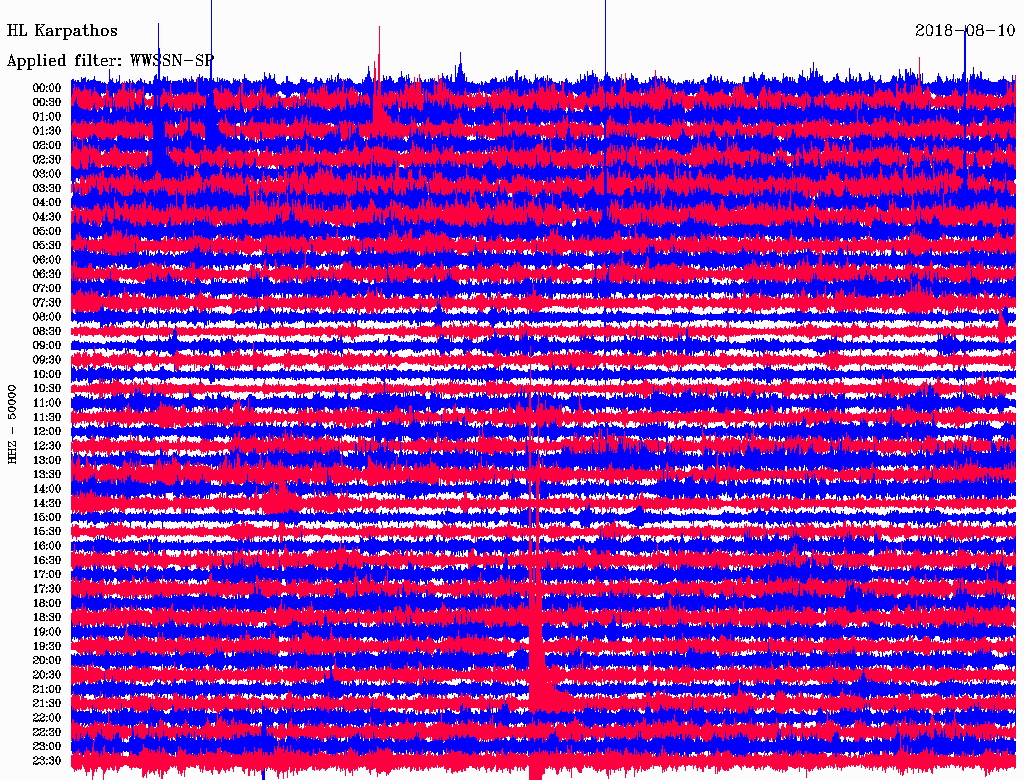Select the 12:30 time label
The width and height of the screenshot is (1024, 780).
tap(47, 446)
